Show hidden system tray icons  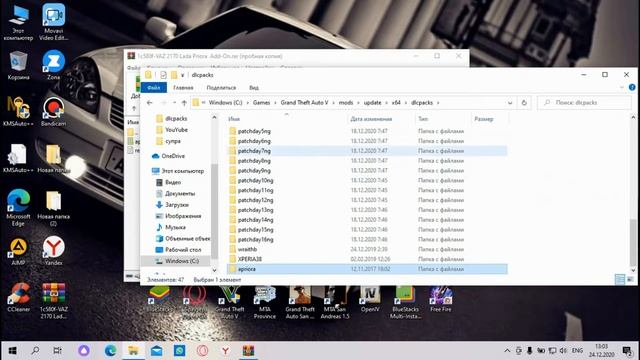(x=507, y=351)
